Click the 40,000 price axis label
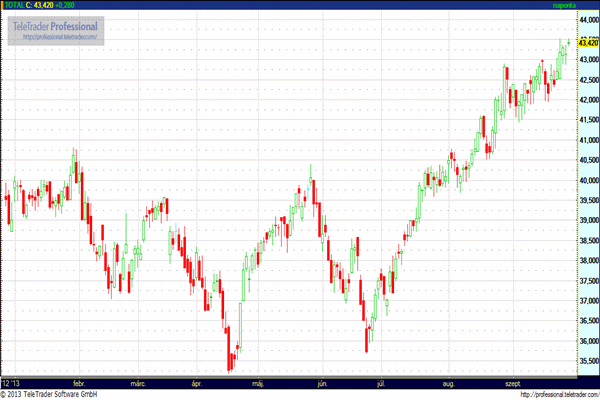 588,180
